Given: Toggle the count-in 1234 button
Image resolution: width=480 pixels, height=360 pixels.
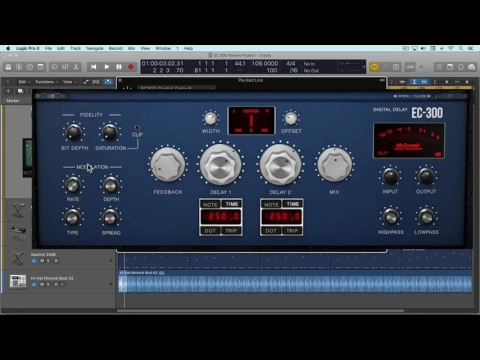Looking at the screenshot, I should point(410,67).
